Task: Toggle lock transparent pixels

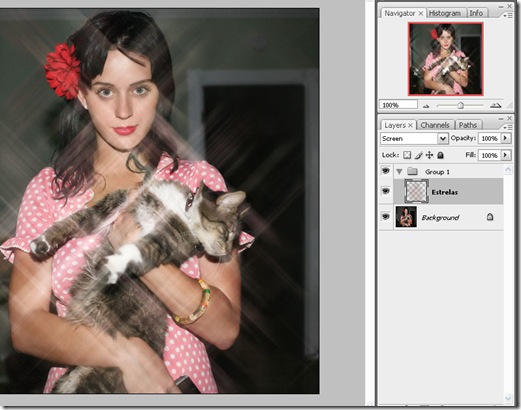Action: click(407, 155)
